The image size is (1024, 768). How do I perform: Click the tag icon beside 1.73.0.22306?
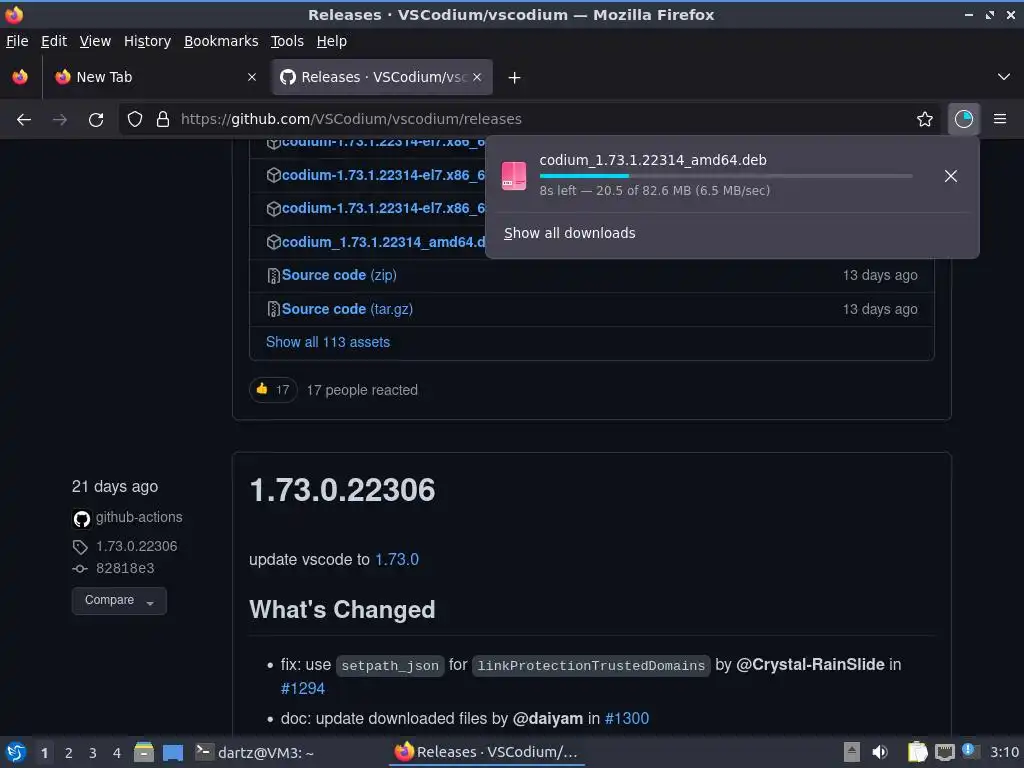[x=80, y=547]
